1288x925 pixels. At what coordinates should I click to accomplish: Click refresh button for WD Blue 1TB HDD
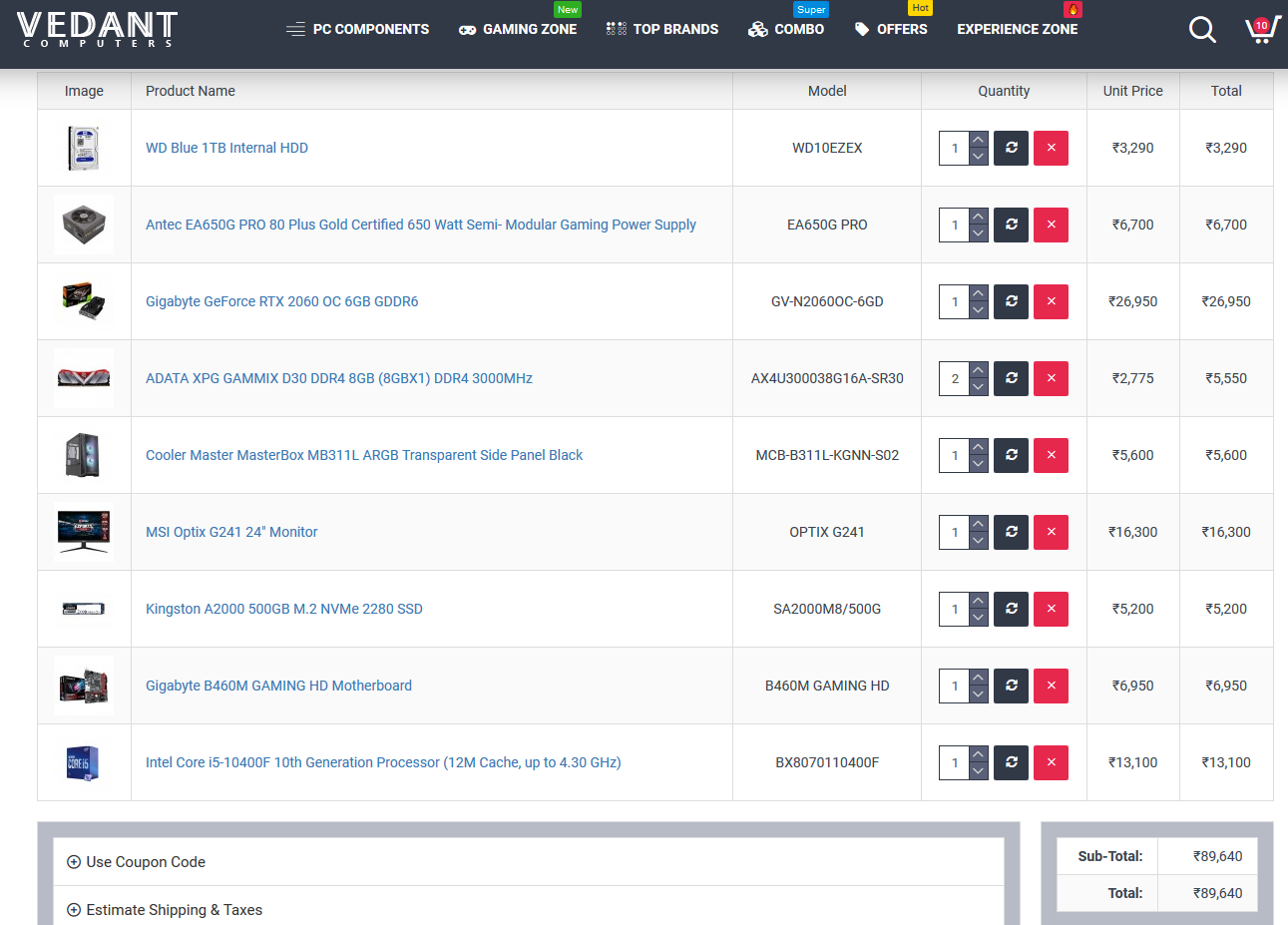pos(1011,148)
